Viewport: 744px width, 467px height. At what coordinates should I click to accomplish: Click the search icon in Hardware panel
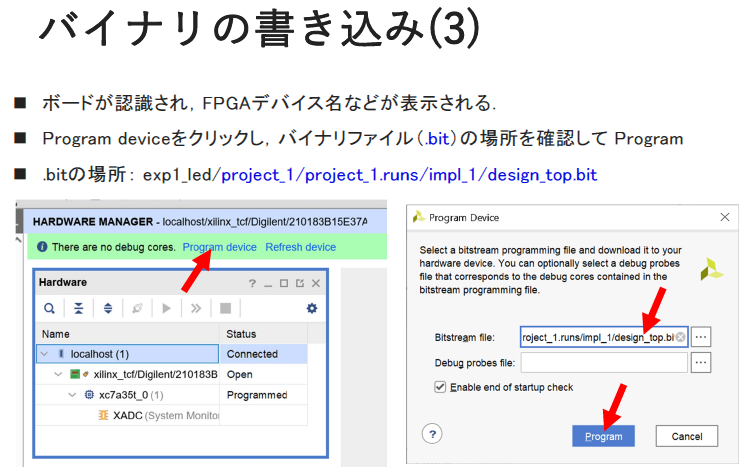coord(48,308)
